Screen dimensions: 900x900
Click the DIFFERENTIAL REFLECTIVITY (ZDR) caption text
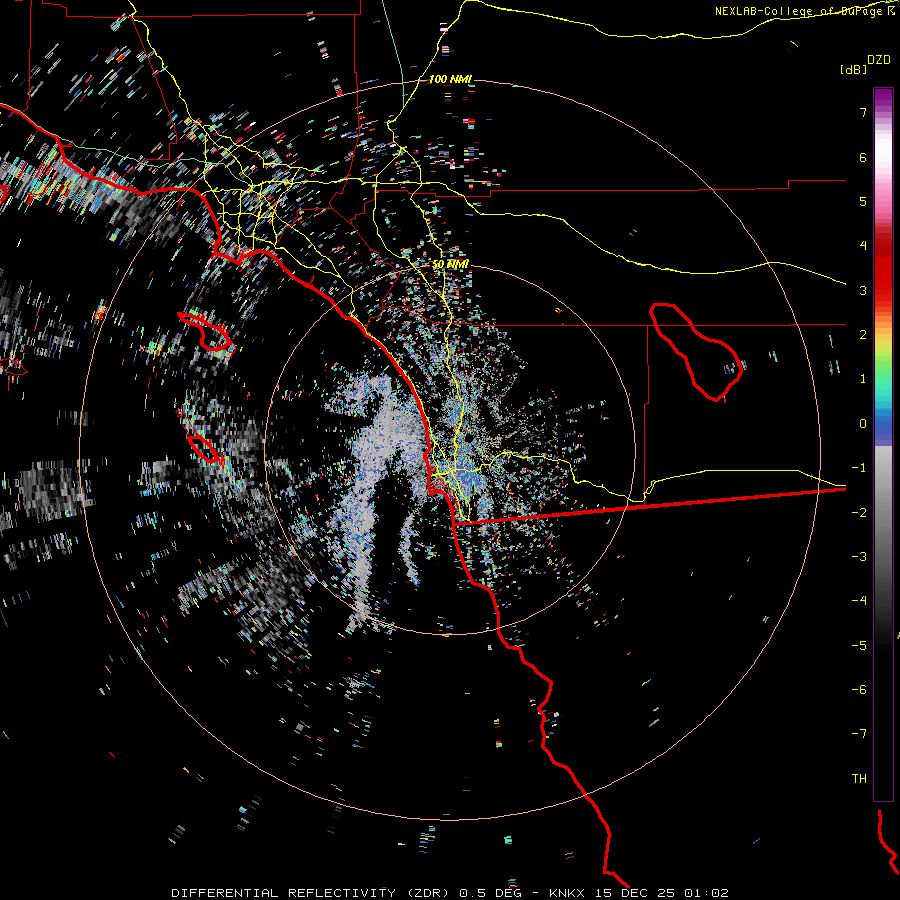(x=312, y=893)
